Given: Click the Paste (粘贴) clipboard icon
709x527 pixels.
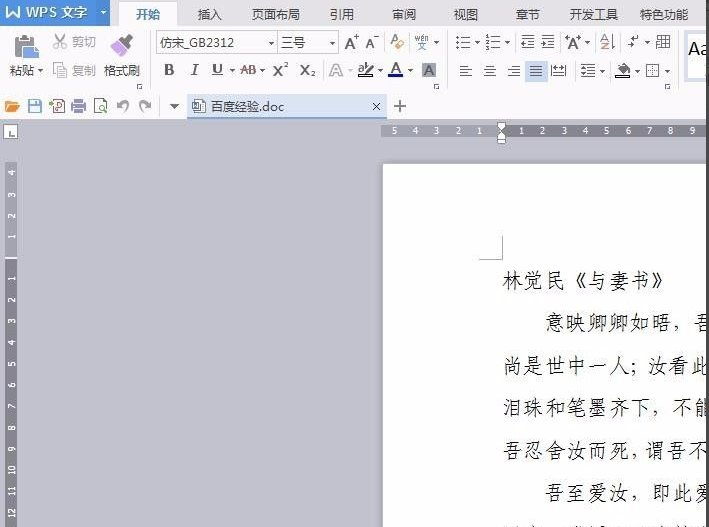Looking at the screenshot, I should [x=26, y=47].
